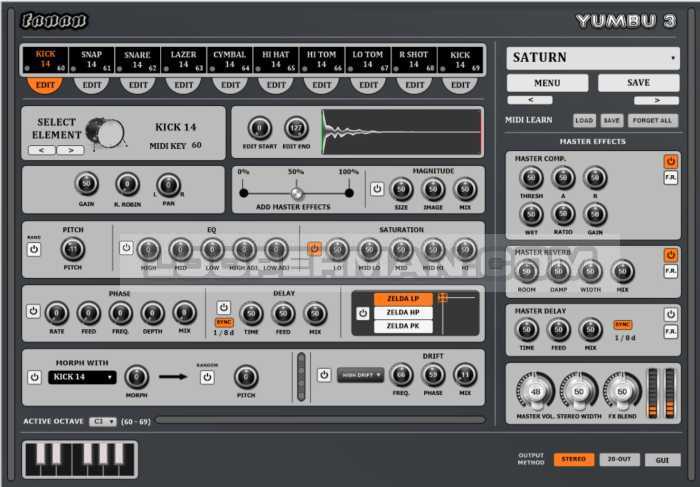The image size is (700, 487).
Task: Select the LAZER 14 drum pad
Action: tap(183, 60)
